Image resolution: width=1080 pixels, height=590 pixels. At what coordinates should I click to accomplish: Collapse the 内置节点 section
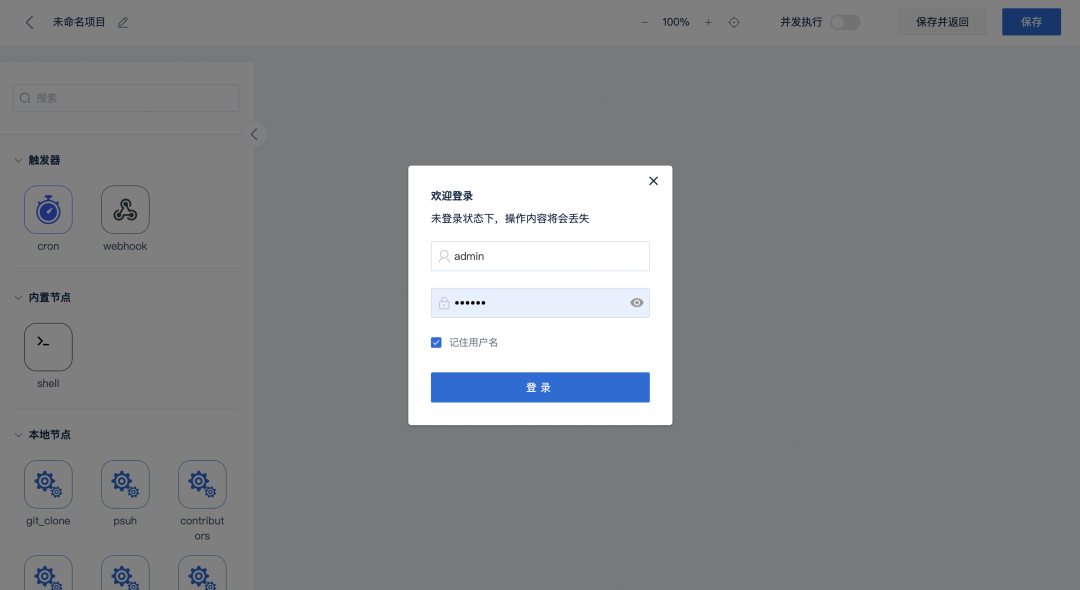[x=18, y=297]
